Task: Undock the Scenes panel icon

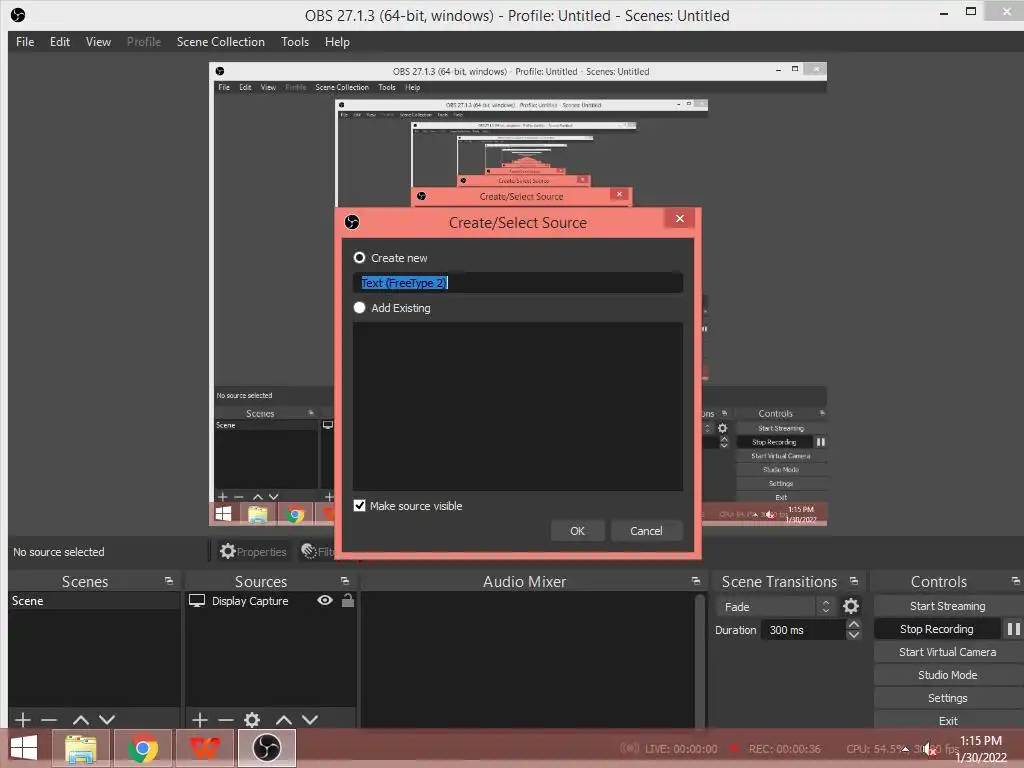Action: pyautogui.click(x=169, y=581)
